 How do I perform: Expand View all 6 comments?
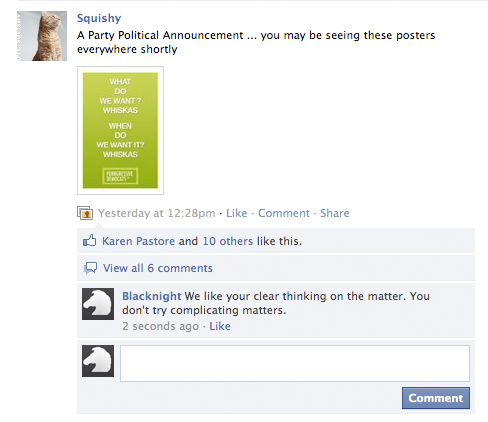point(158,268)
